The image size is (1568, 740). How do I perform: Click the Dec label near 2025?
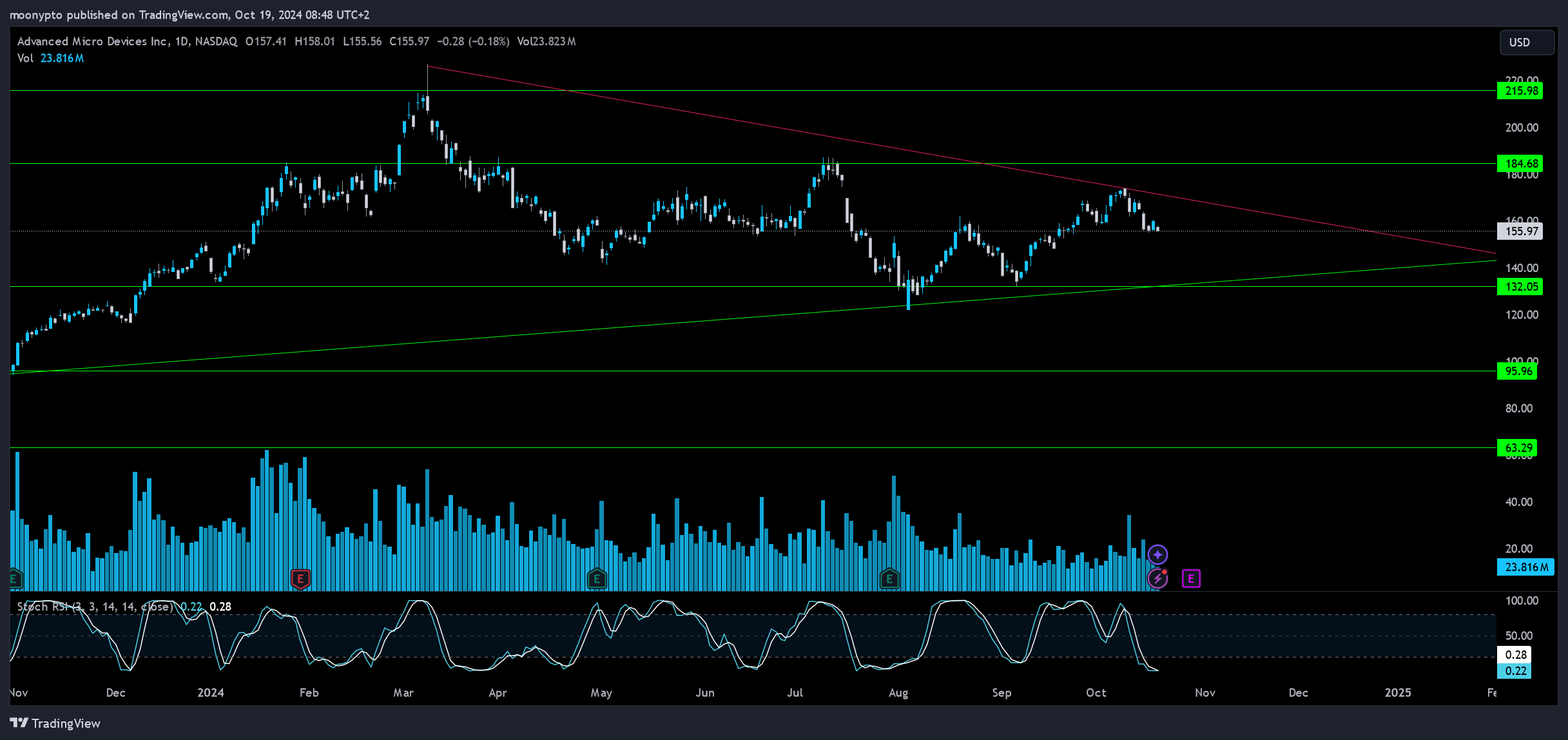pos(1298,693)
